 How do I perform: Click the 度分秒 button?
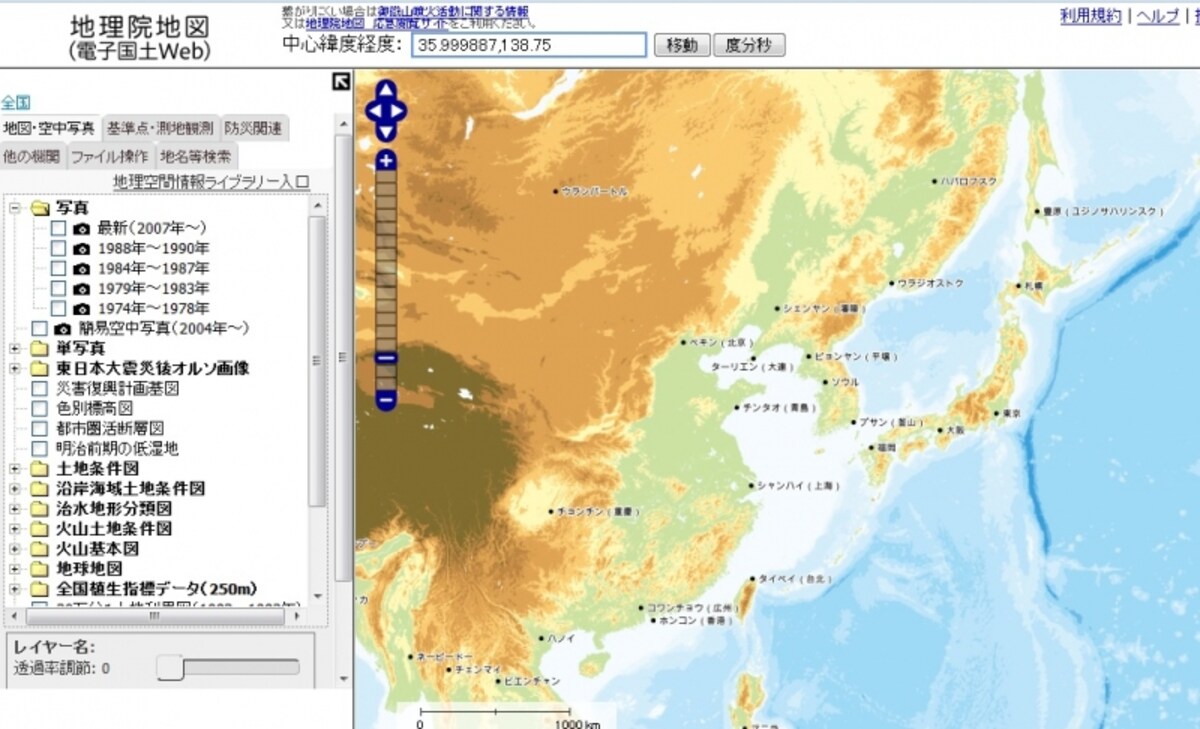click(749, 45)
